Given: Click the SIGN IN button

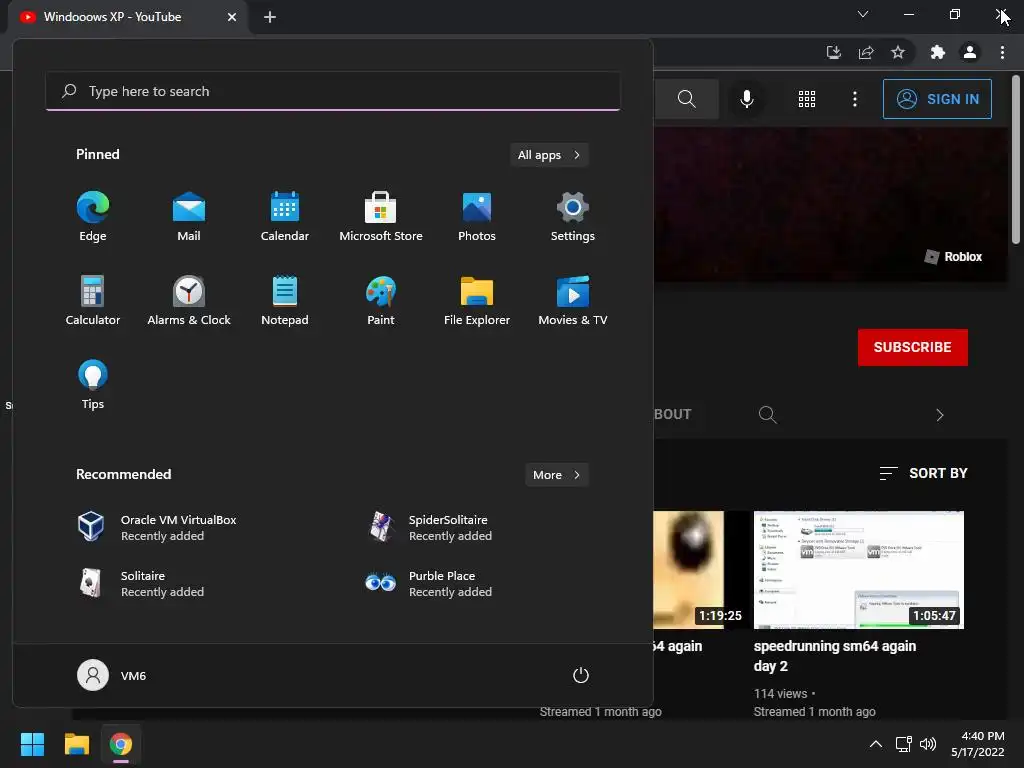Looking at the screenshot, I should (x=937, y=99).
